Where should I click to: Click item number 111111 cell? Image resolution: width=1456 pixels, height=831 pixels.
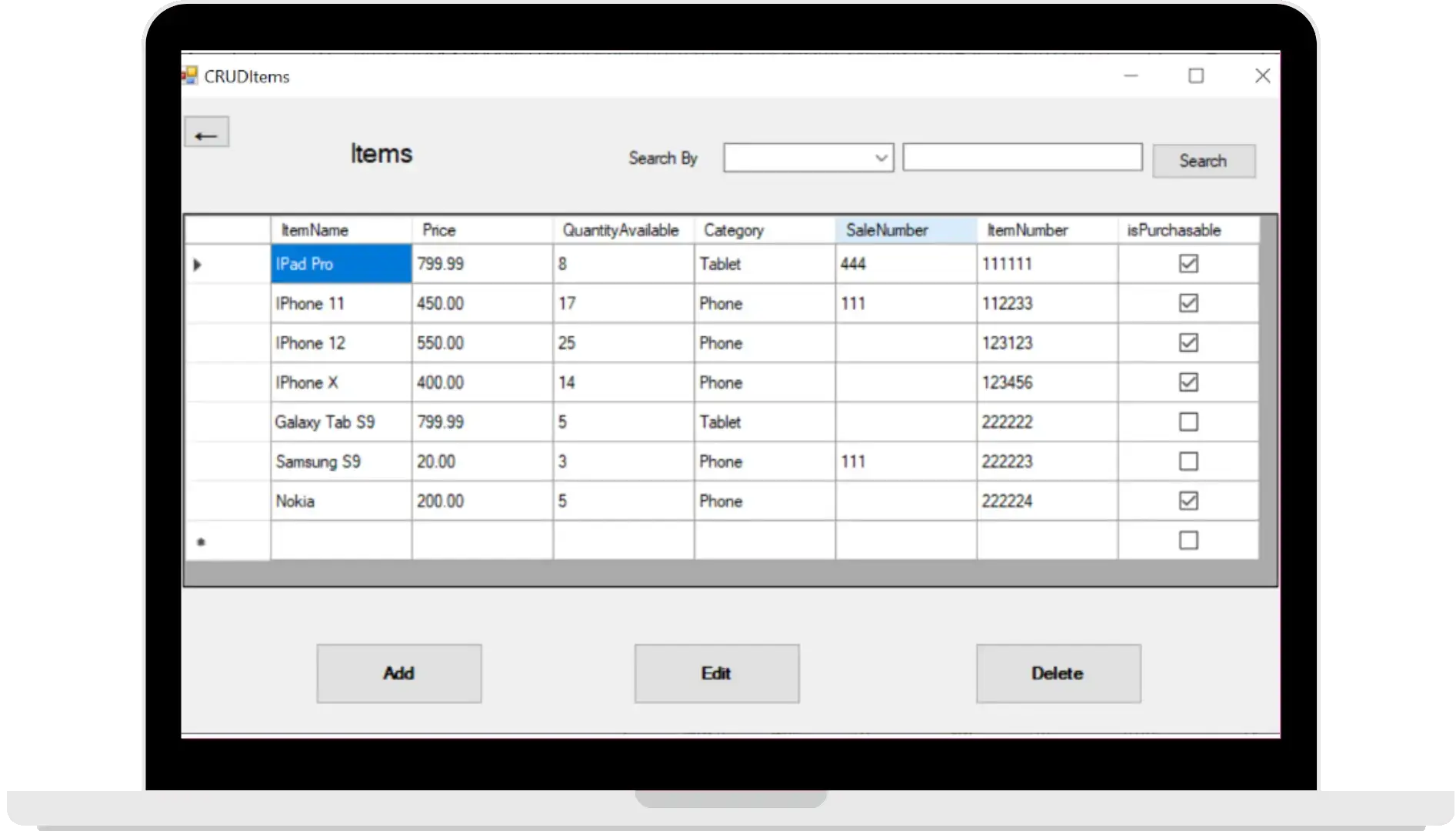point(1048,264)
